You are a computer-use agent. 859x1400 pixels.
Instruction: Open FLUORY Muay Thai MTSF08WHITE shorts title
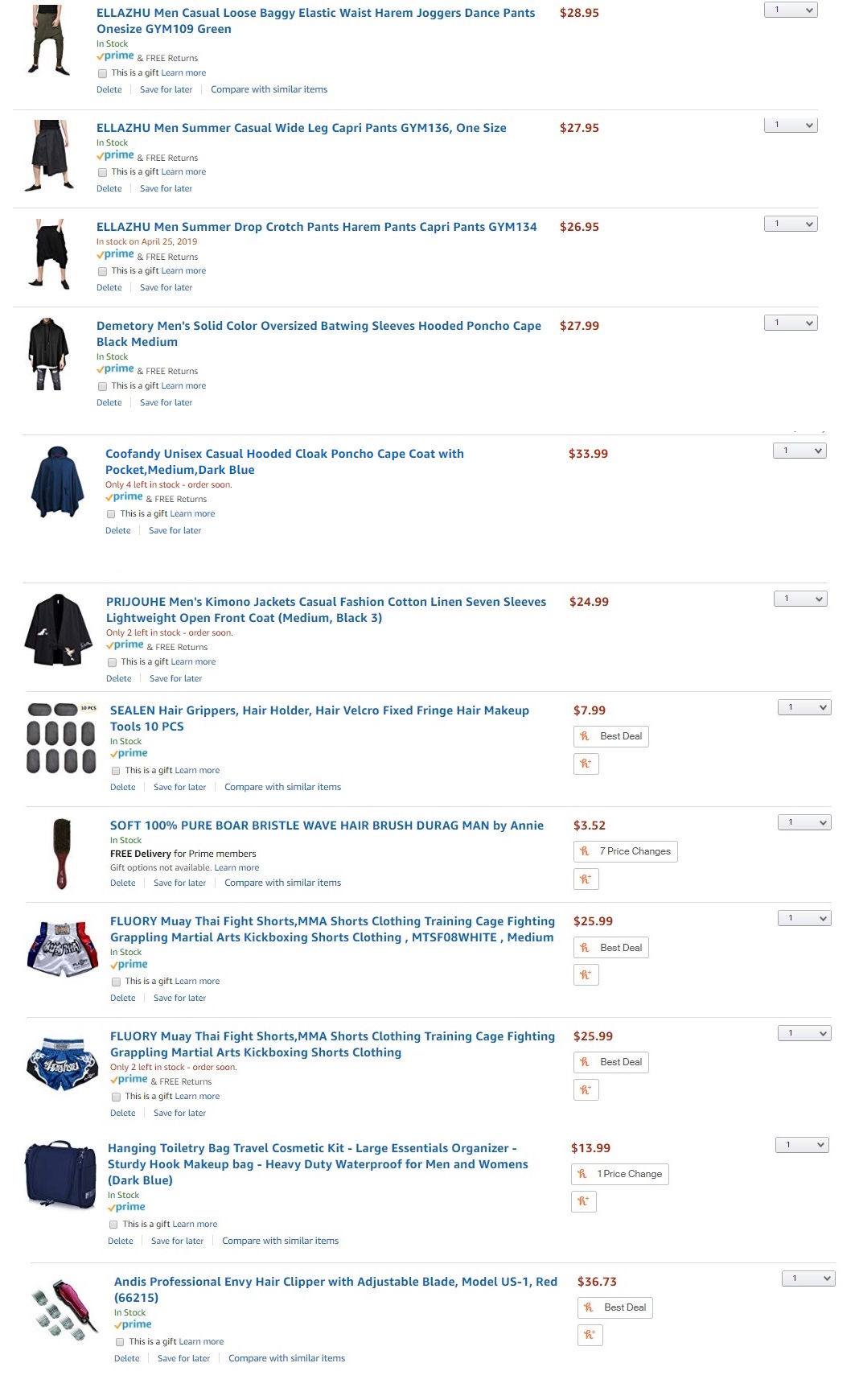pyautogui.click(x=332, y=929)
